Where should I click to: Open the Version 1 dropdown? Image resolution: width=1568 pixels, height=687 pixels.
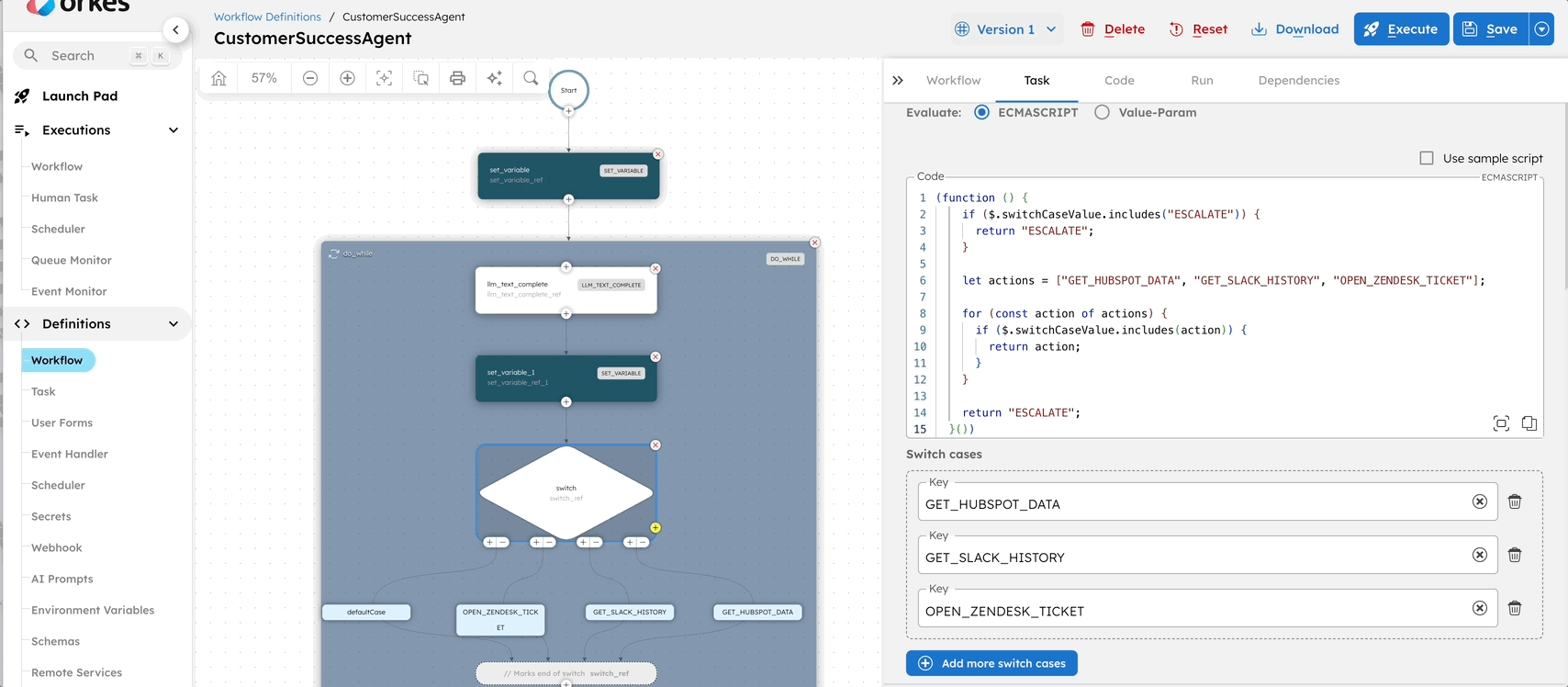point(1007,29)
